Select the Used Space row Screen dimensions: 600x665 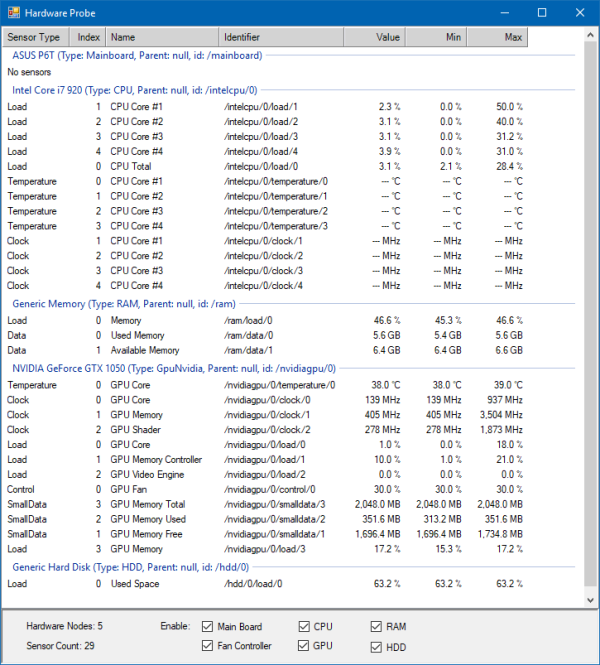pos(265,584)
